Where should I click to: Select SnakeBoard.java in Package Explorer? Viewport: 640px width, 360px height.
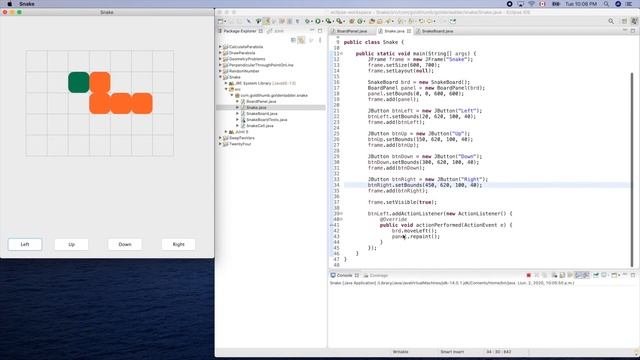click(x=262, y=113)
